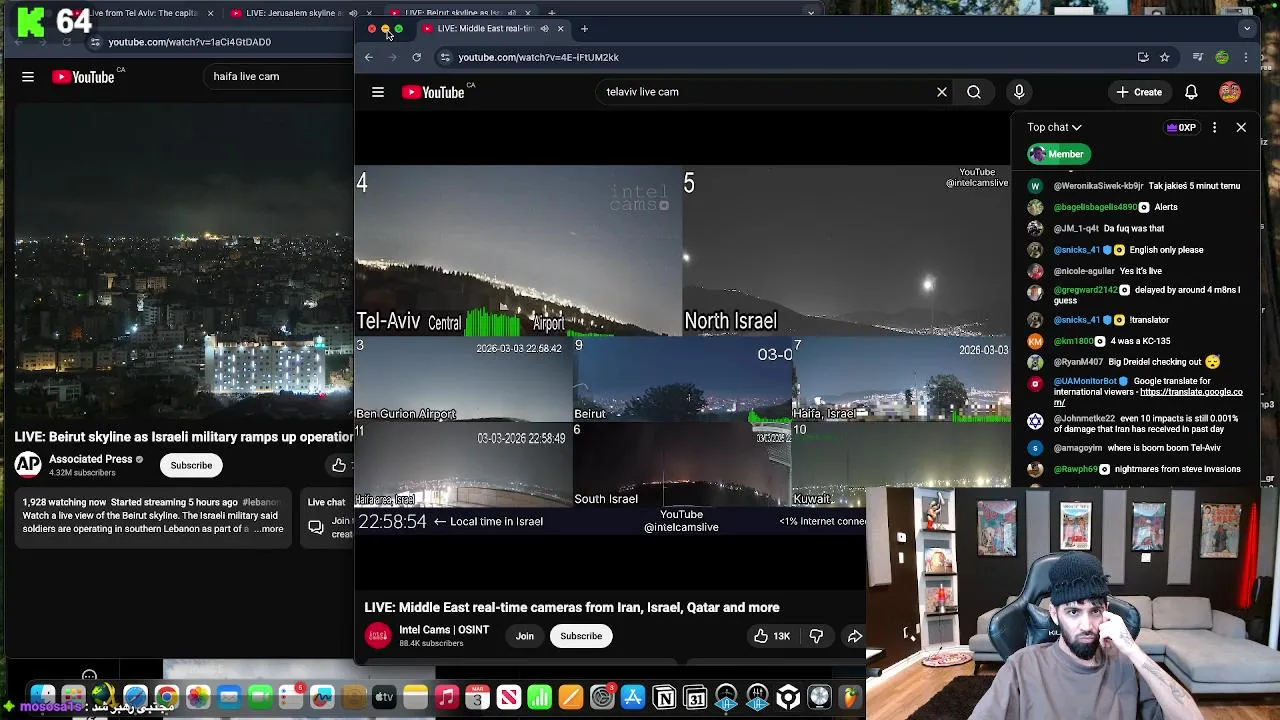The height and width of the screenshot is (720, 1280).
Task: Click the Beirut camera 9 feed
Action: (683, 380)
